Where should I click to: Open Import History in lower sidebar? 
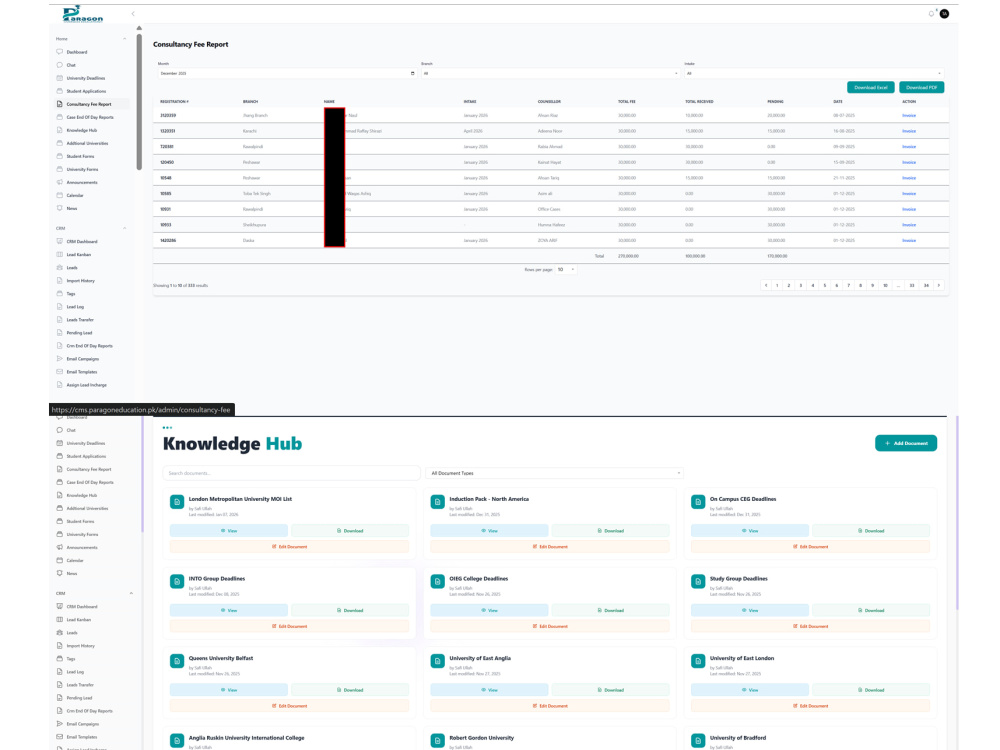click(80, 645)
